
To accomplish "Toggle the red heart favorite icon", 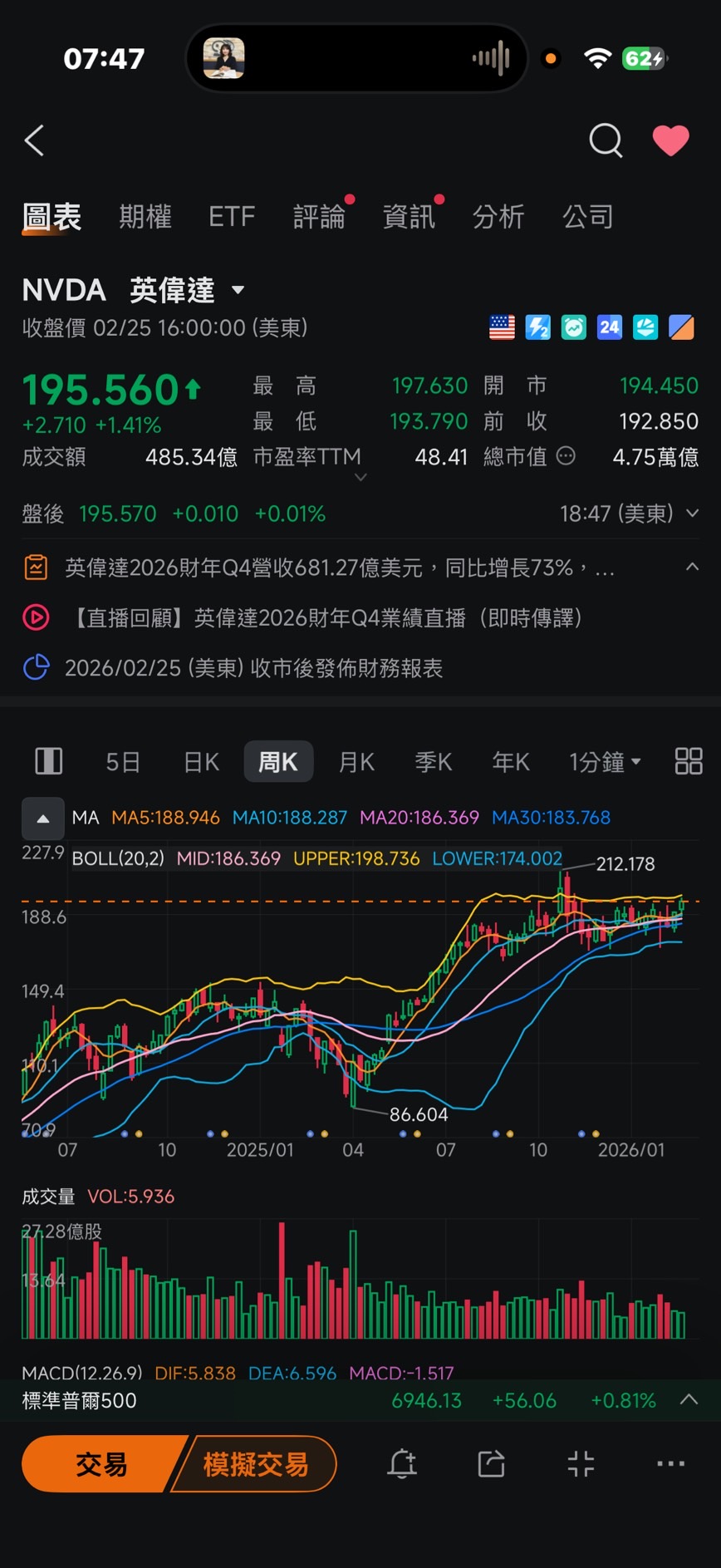I will click(x=670, y=140).
